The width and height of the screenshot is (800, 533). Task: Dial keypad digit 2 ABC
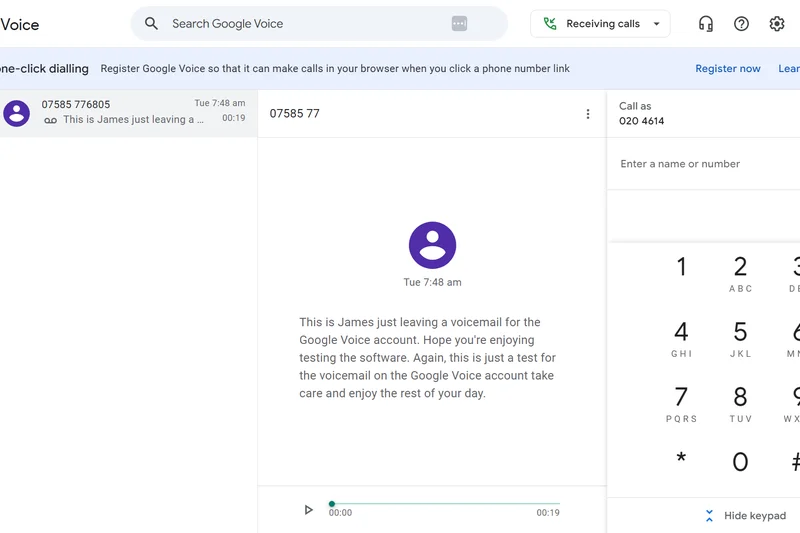[740, 273]
